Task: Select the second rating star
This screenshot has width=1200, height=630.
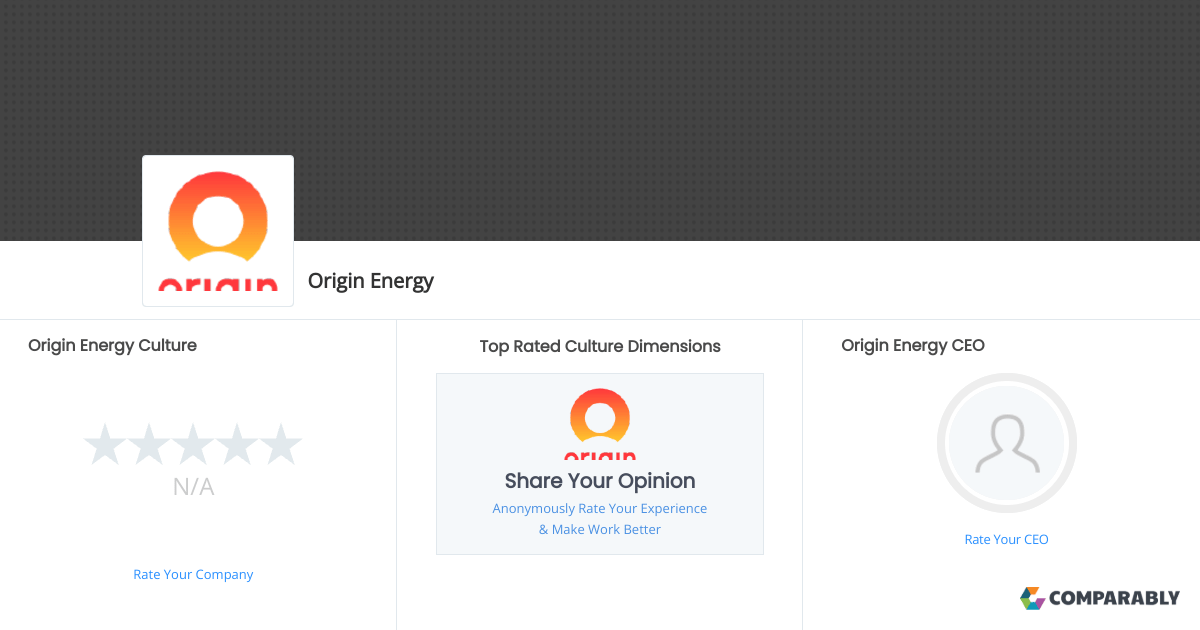Action: 148,444
